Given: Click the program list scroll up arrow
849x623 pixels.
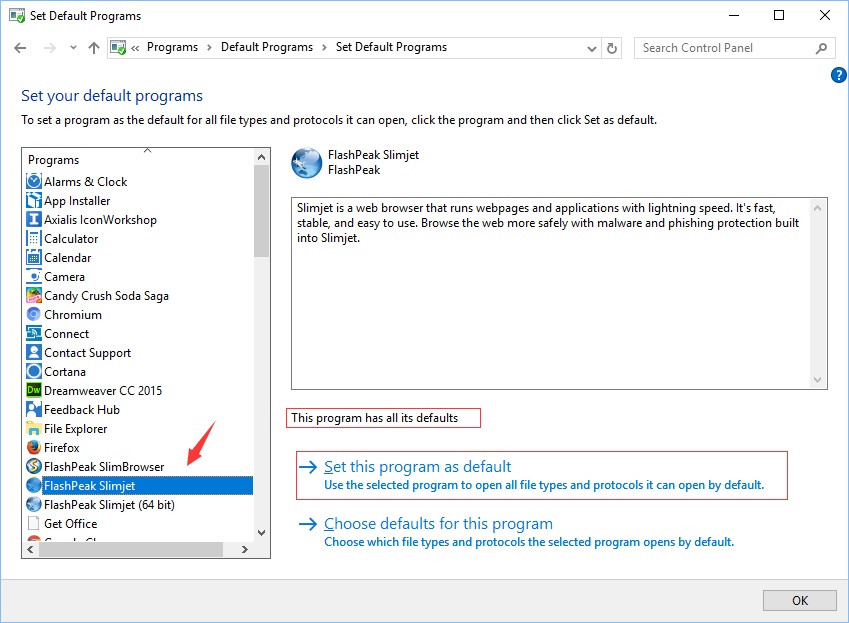Looking at the screenshot, I should pyautogui.click(x=262, y=157).
